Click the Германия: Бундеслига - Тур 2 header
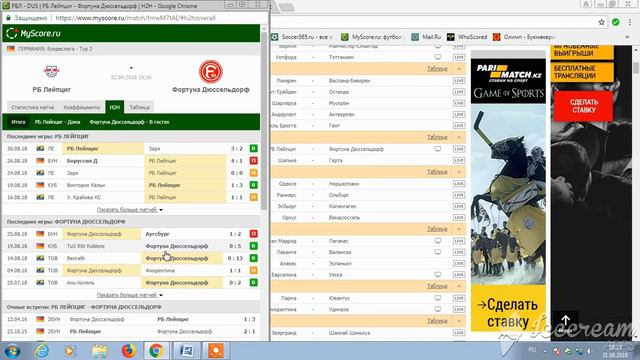The height and width of the screenshot is (360, 640). pos(55,49)
